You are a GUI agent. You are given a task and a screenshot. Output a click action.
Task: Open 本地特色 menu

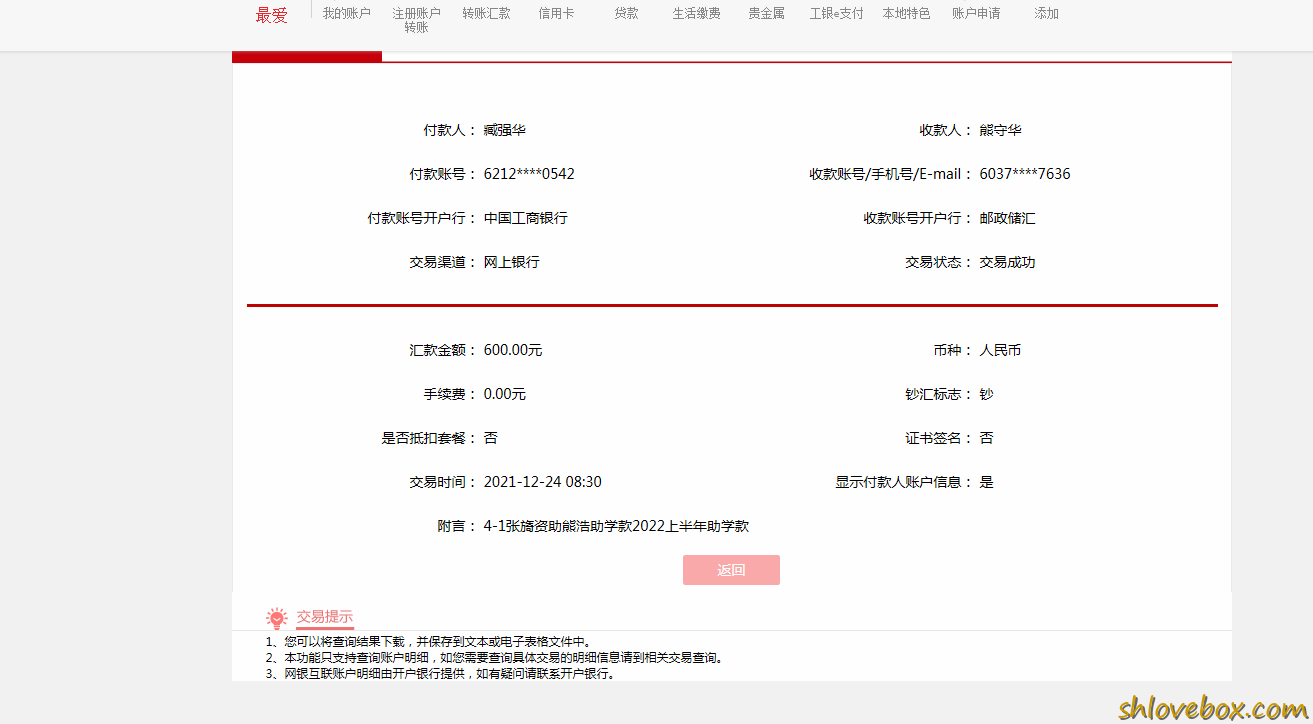pyautogui.click(x=906, y=13)
